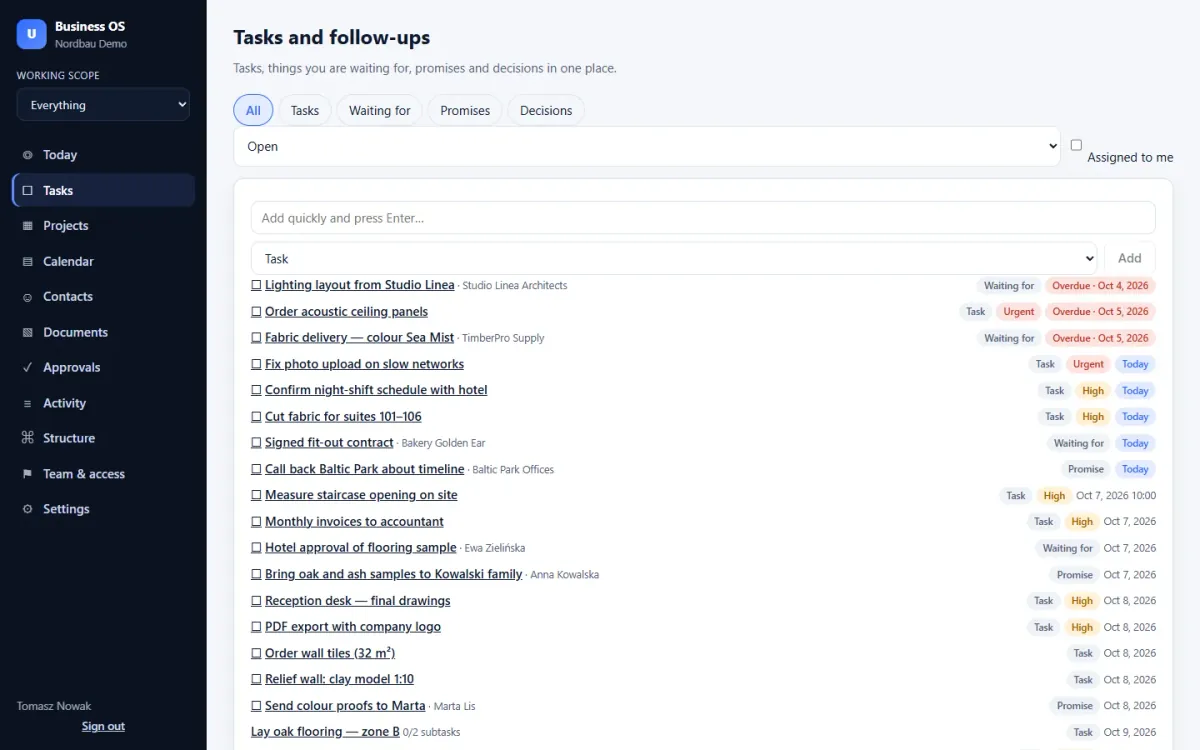The image size is (1200, 750).
Task: Open Send colour proofs to Marta
Action: pos(345,706)
